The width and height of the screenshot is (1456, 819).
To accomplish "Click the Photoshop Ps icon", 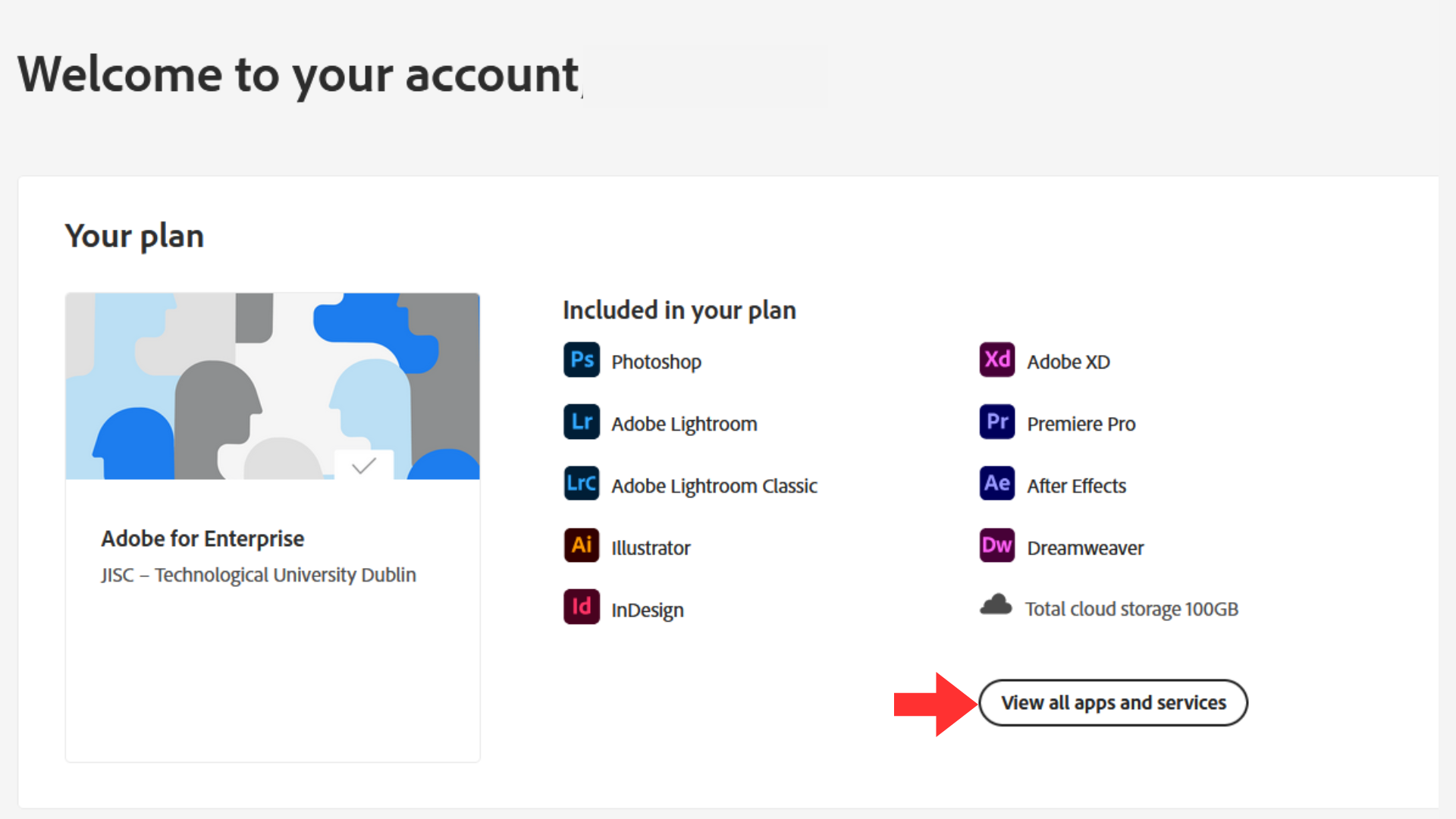I will 582,360.
